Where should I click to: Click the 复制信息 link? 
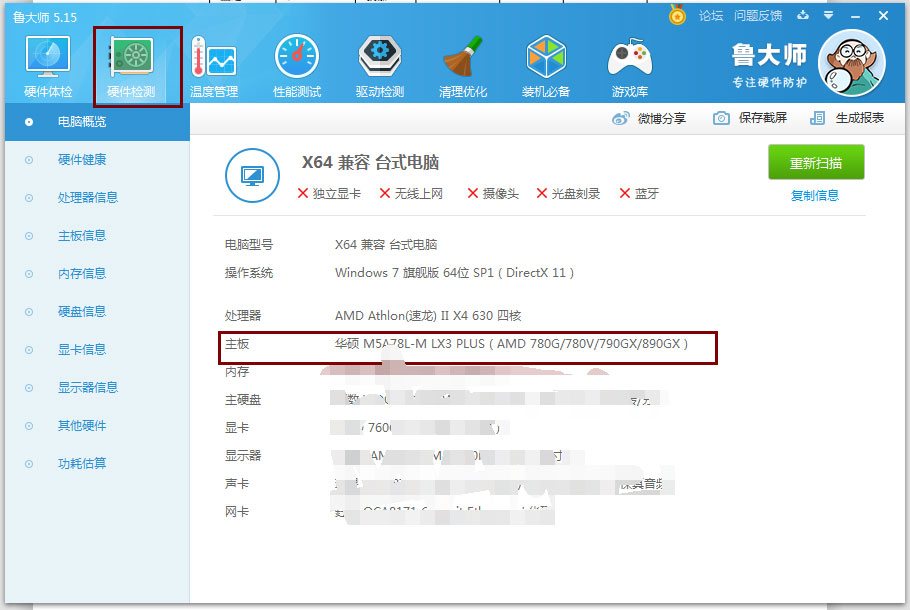817,194
